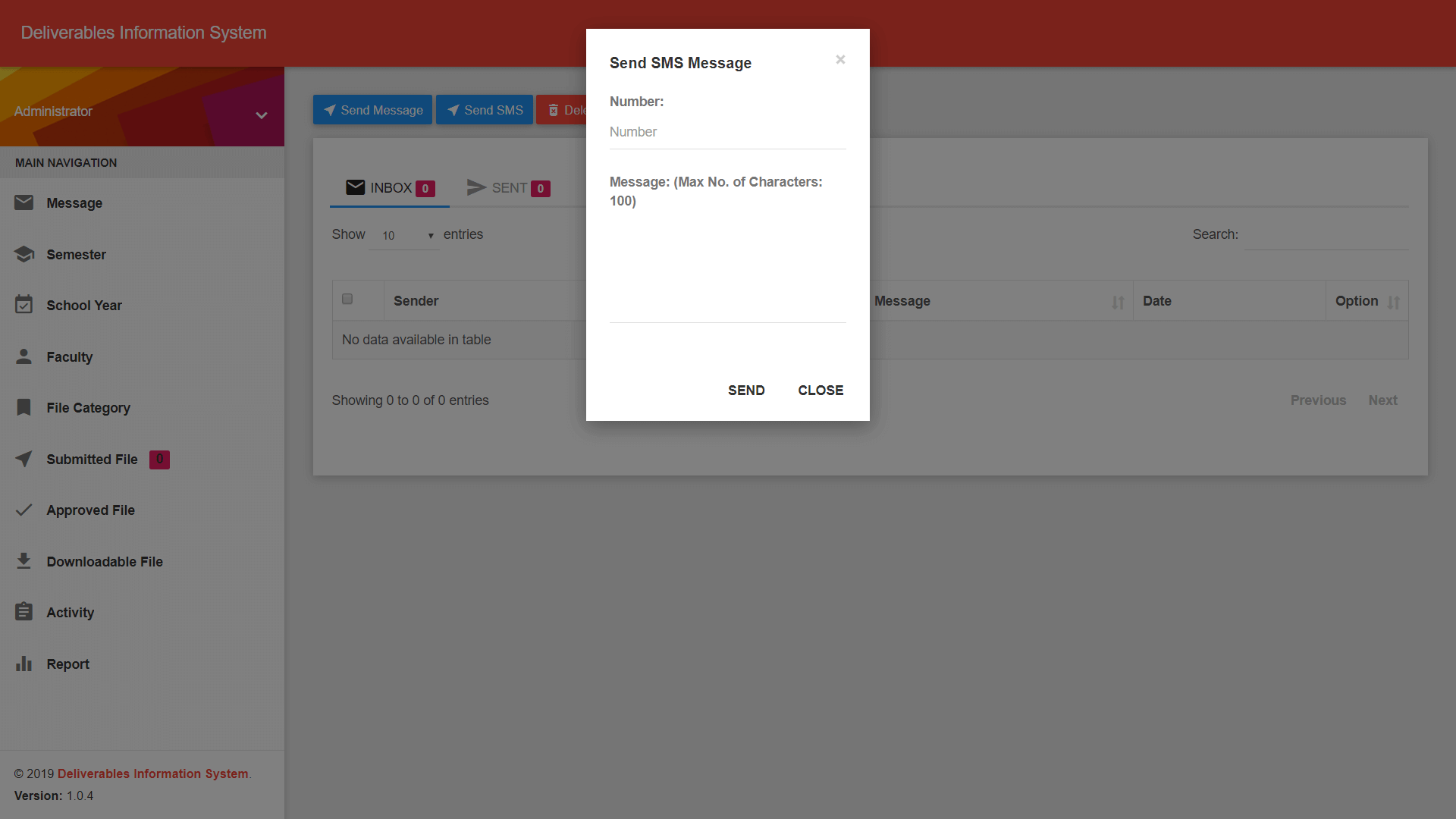Click the Report bar chart icon

tap(25, 663)
